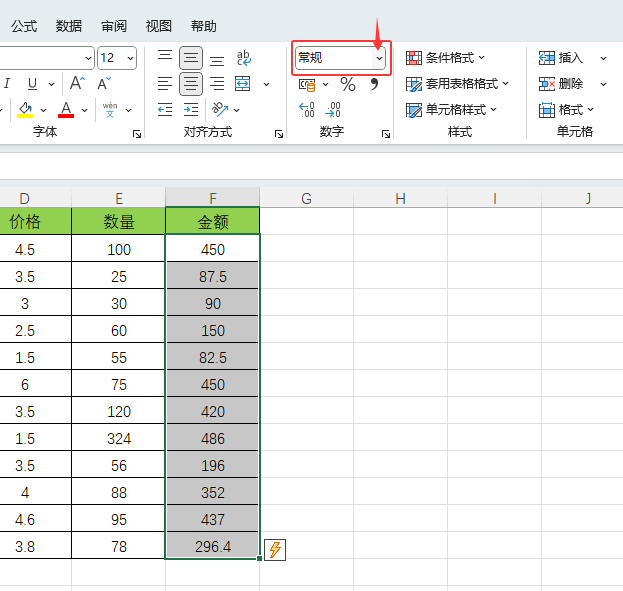
Task: Open the 视图 ribbon tab
Action: 159,26
